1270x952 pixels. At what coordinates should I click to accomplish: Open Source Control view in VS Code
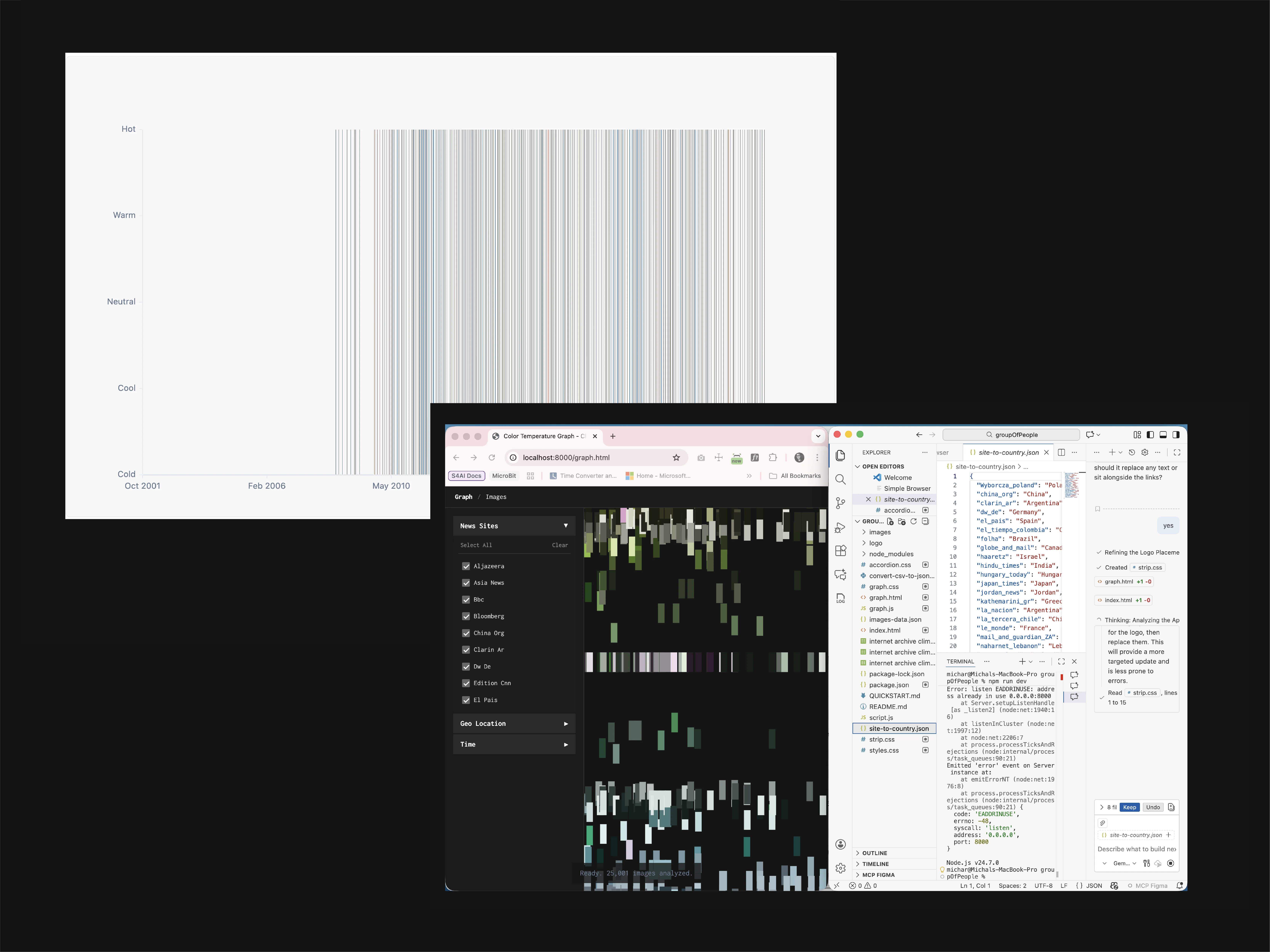pyautogui.click(x=841, y=503)
